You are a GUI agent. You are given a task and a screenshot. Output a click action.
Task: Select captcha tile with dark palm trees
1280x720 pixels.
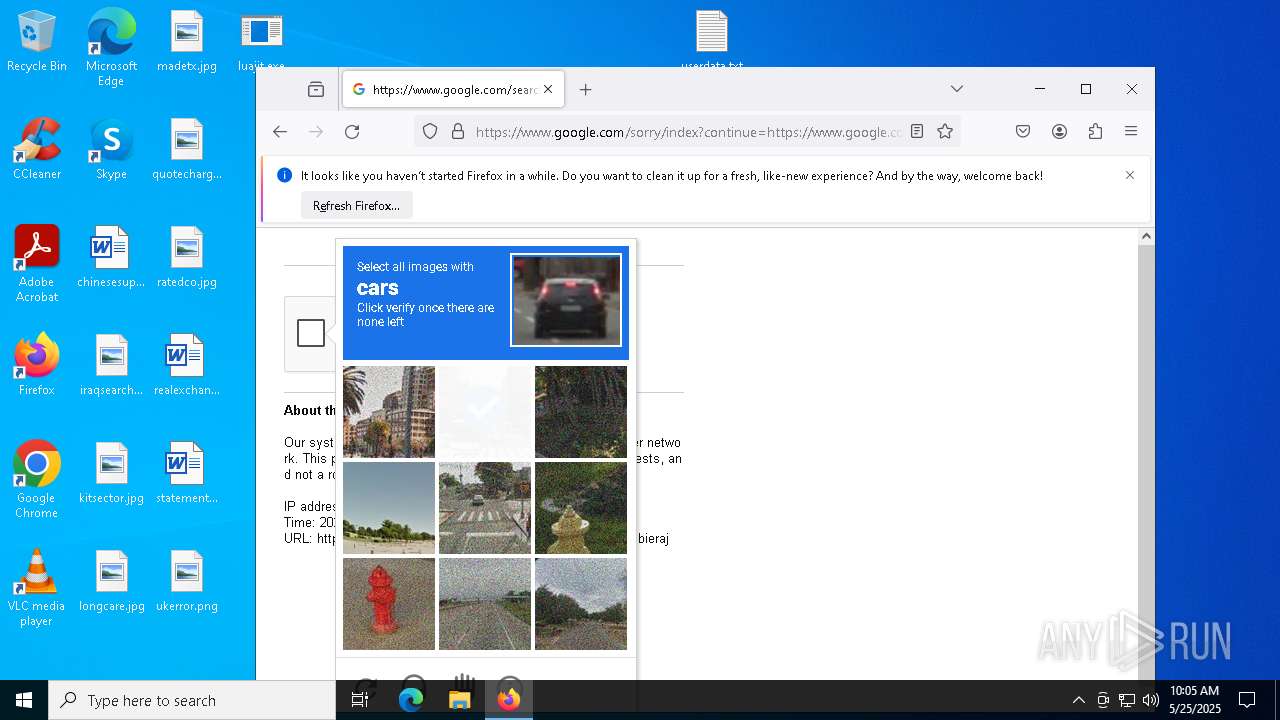[x=581, y=412]
